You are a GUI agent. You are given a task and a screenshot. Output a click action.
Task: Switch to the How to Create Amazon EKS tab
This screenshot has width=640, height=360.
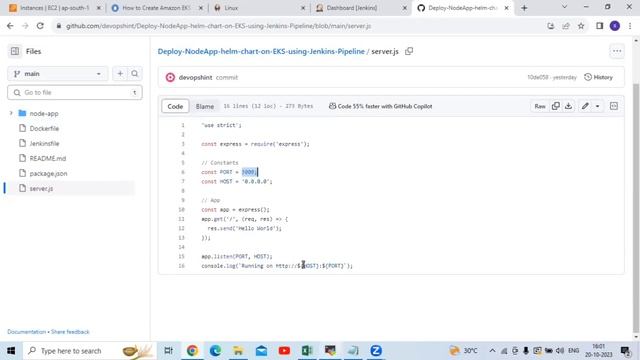click(157, 8)
